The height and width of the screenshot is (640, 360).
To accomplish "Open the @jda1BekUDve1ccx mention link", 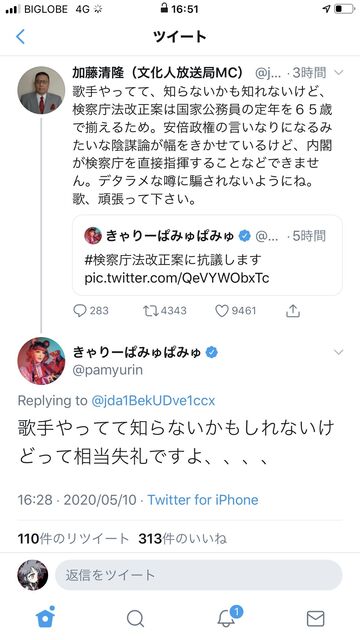I will point(153,401).
